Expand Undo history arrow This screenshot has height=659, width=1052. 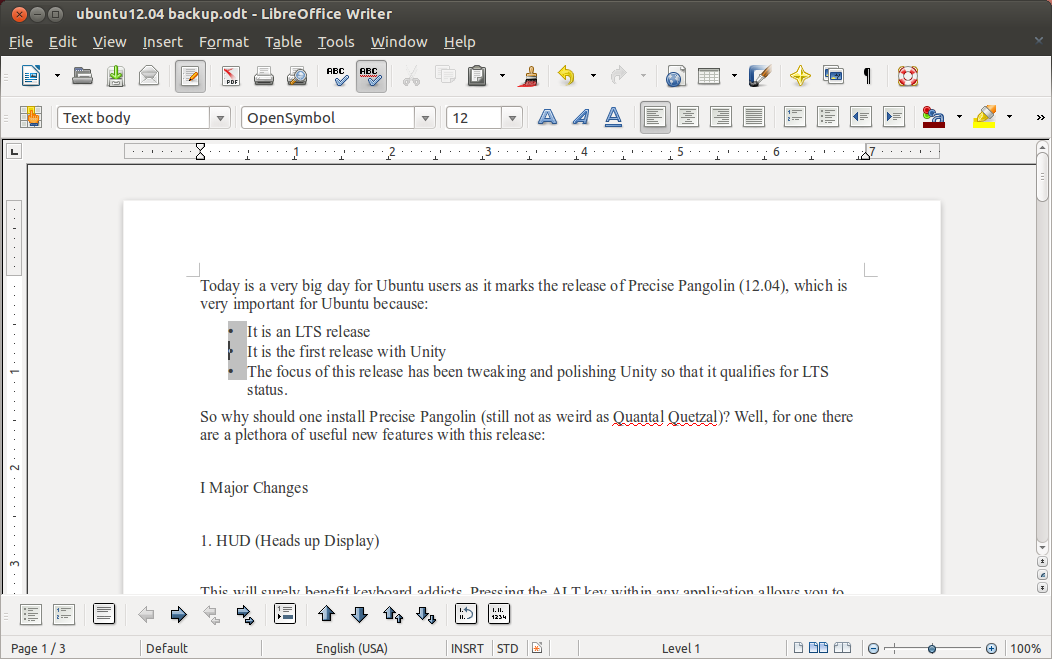pos(593,76)
